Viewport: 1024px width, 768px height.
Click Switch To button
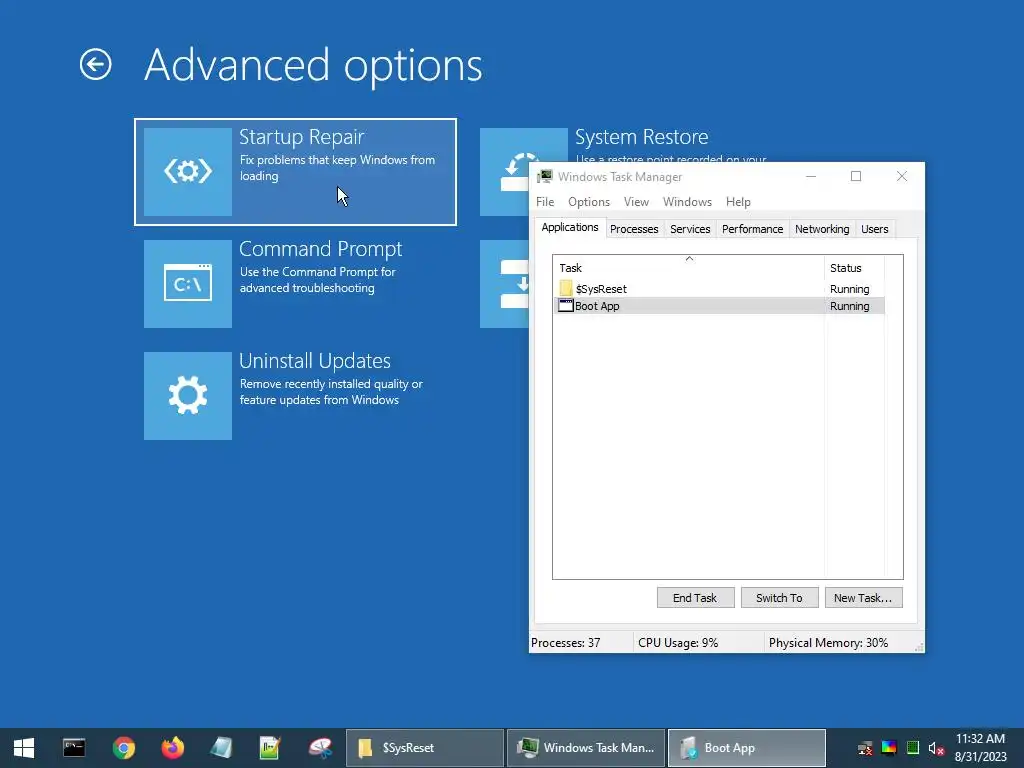point(779,598)
